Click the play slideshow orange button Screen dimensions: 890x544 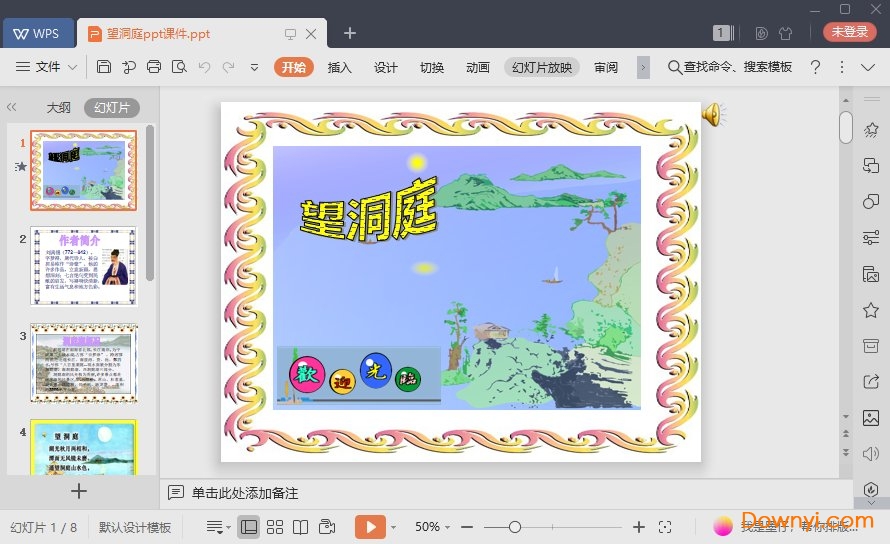point(370,527)
